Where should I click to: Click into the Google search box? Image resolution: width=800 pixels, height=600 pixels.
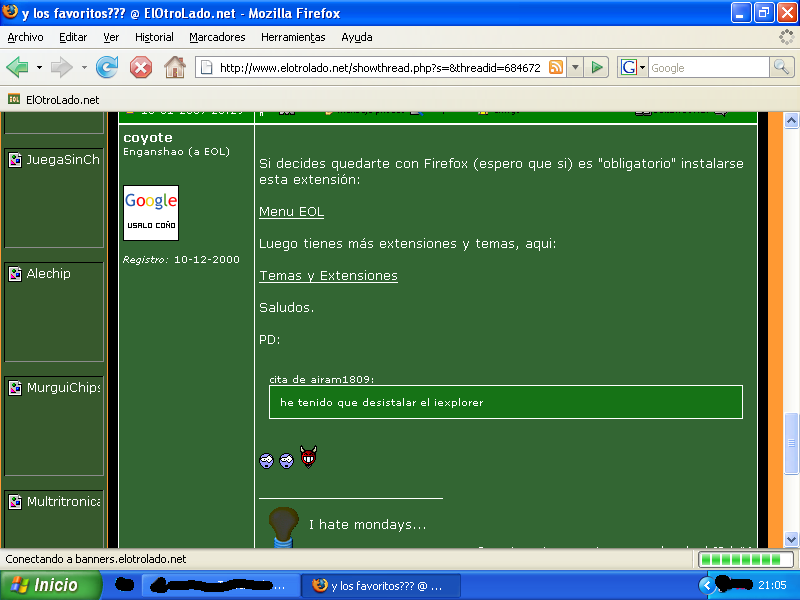tap(708, 67)
